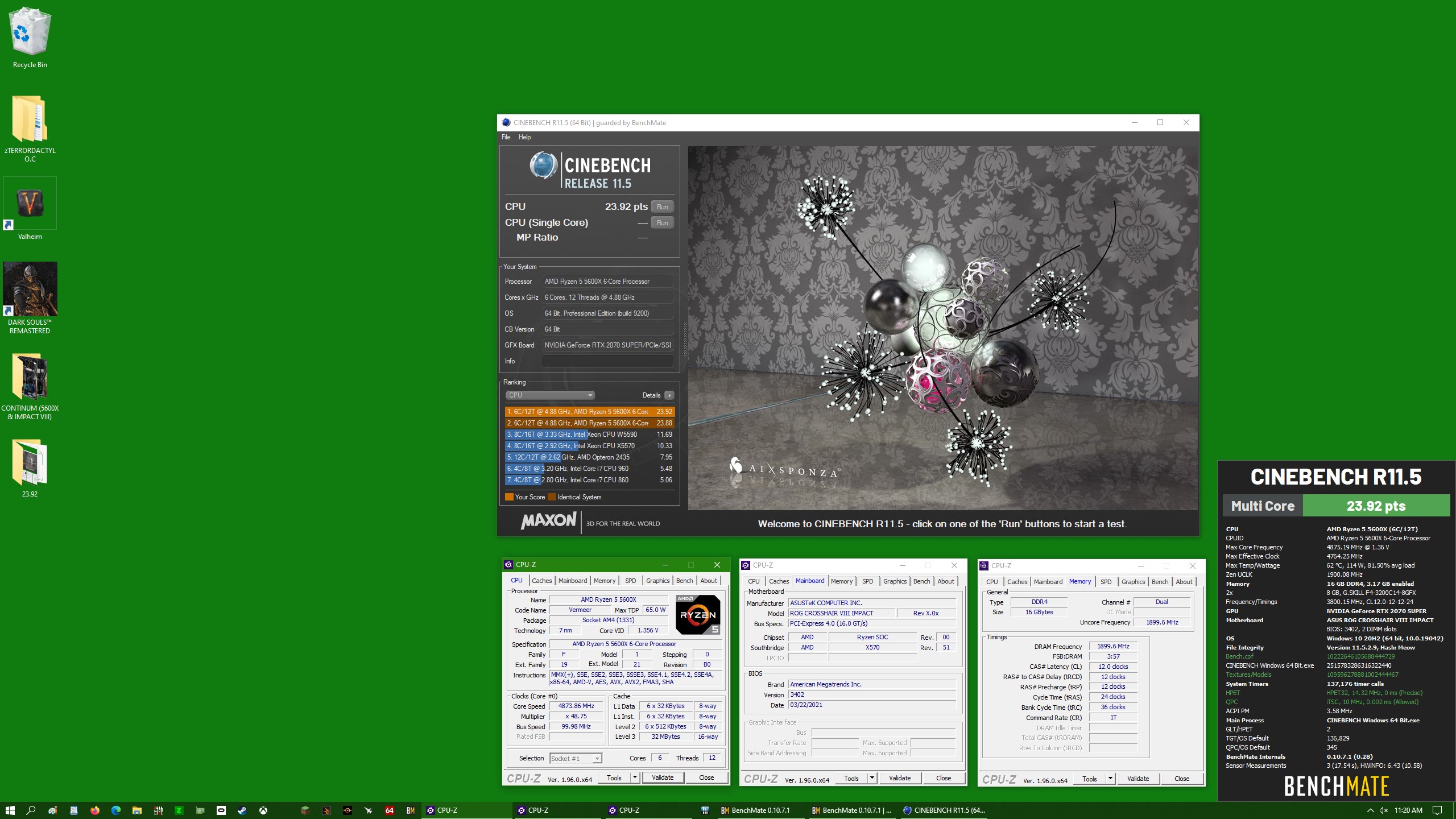Screen dimensions: 1456x819
Task: Click the taskbar clock showing 11:20 AM
Action: [1408, 810]
